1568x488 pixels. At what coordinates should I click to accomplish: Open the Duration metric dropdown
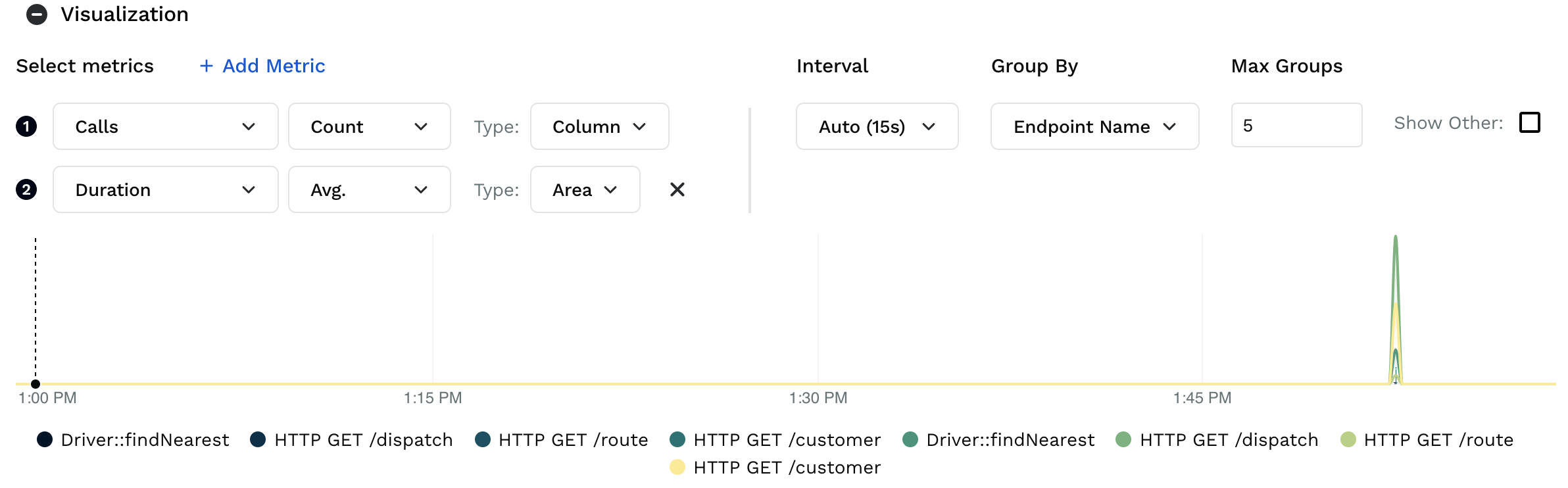coord(165,189)
